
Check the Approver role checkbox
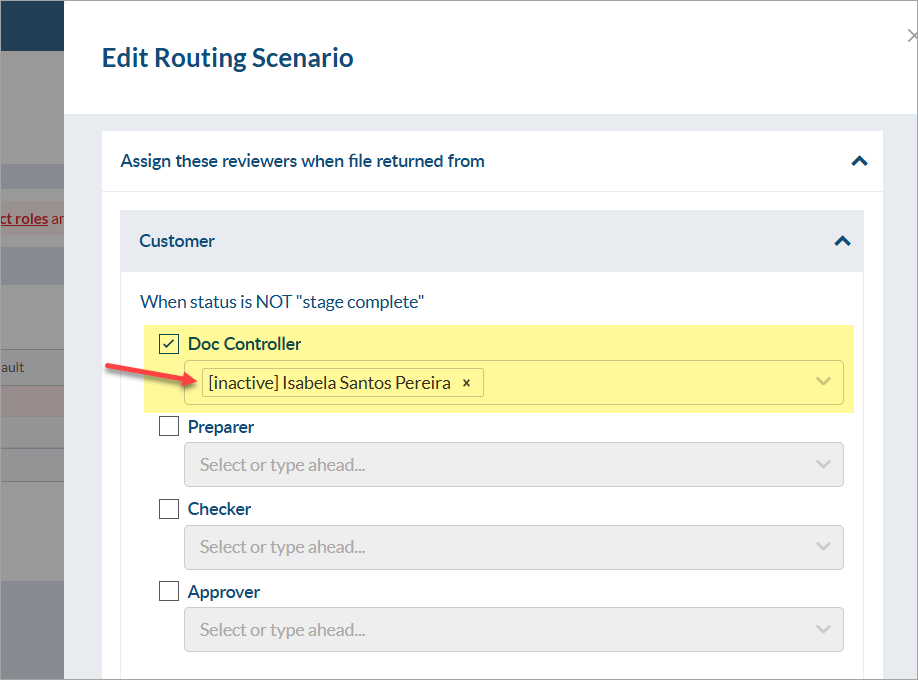point(169,592)
